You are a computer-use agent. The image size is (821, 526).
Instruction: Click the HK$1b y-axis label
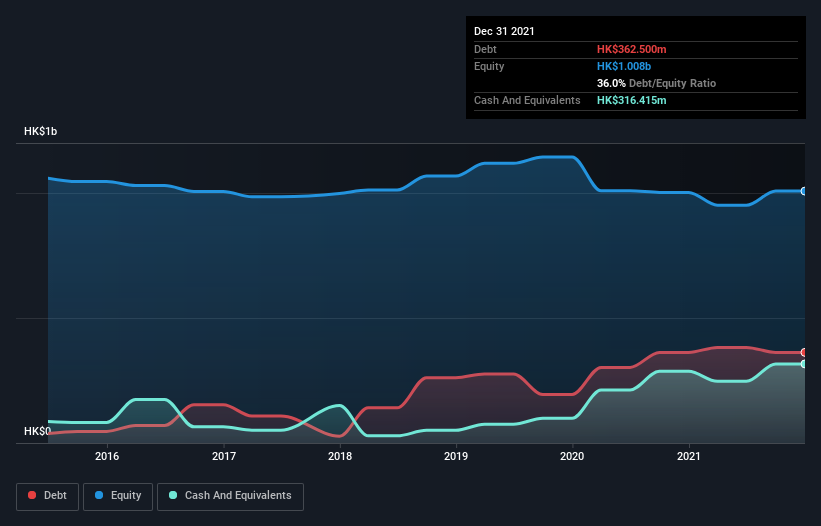(40, 131)
